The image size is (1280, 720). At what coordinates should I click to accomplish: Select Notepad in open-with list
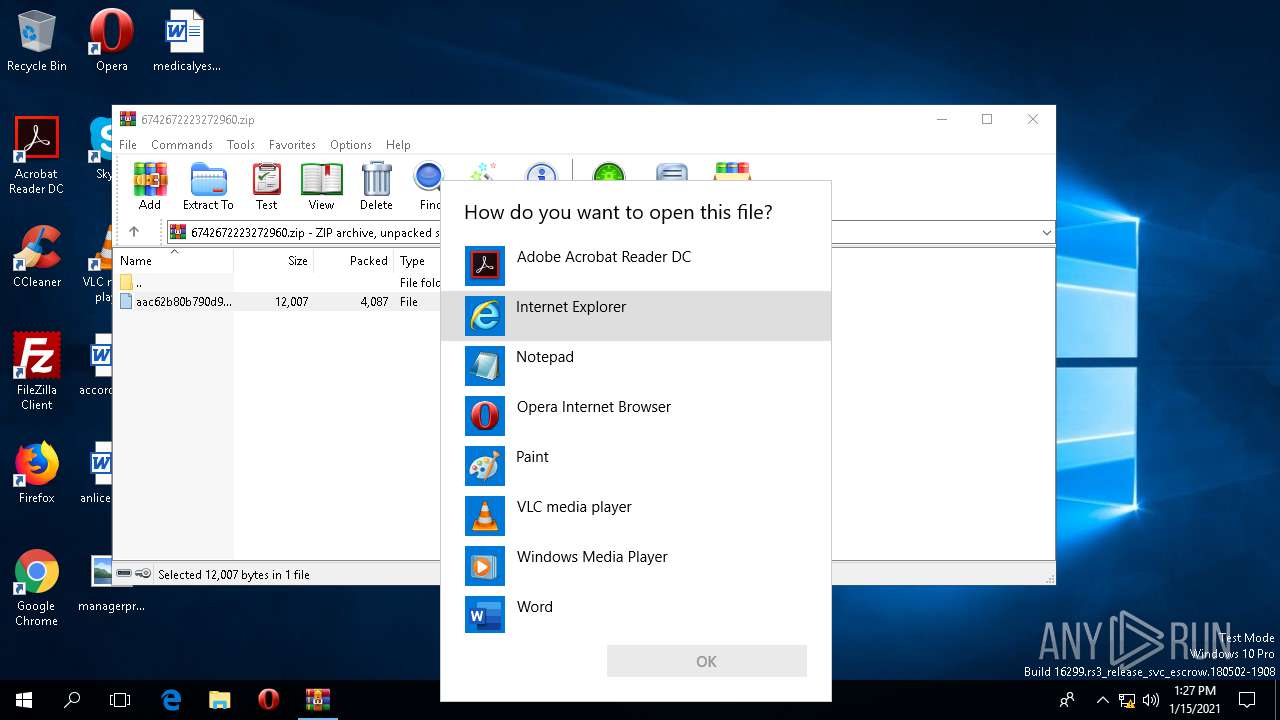(x=636, y=366)
